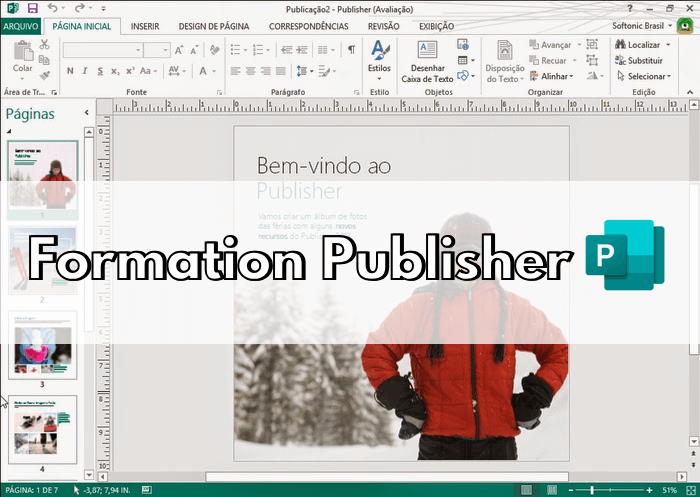Click the zoom slider in status bar
Screen dimensions: 700x497
coord(593,490)
